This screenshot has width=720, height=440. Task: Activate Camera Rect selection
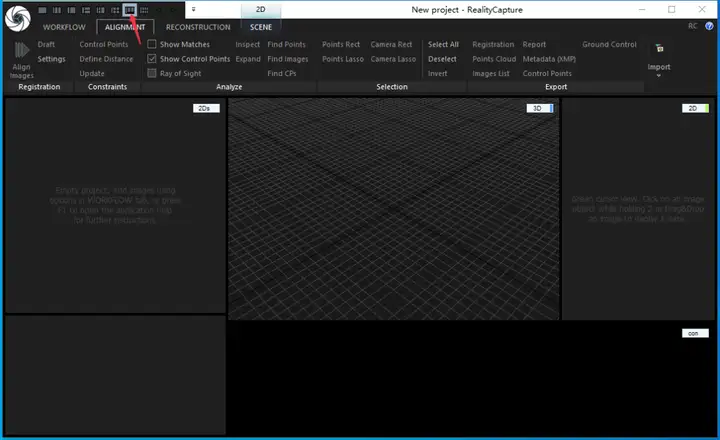click(x=391, y=45)
